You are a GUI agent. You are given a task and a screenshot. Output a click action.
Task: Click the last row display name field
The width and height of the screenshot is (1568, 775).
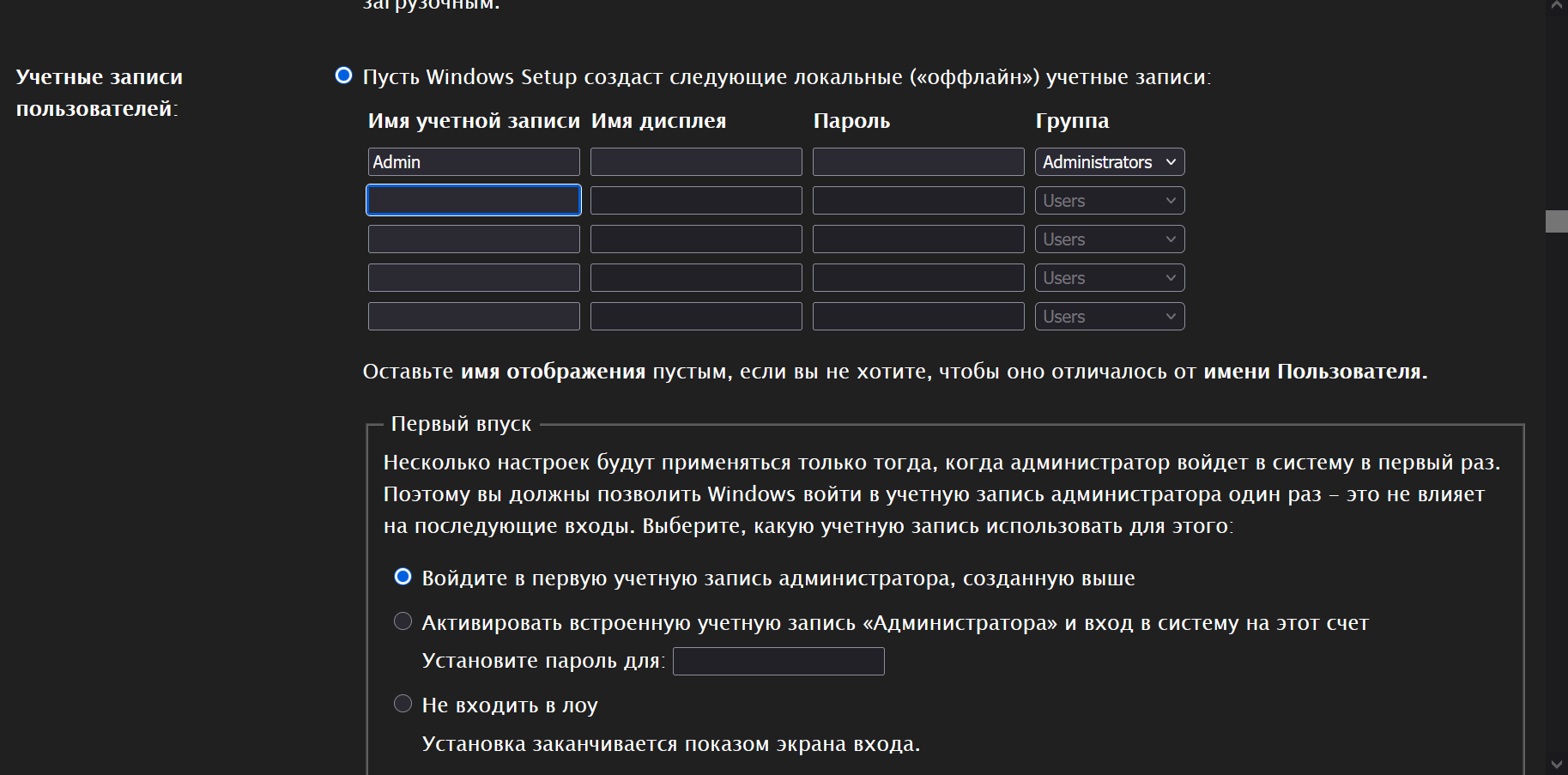click(x=696, y=317)
